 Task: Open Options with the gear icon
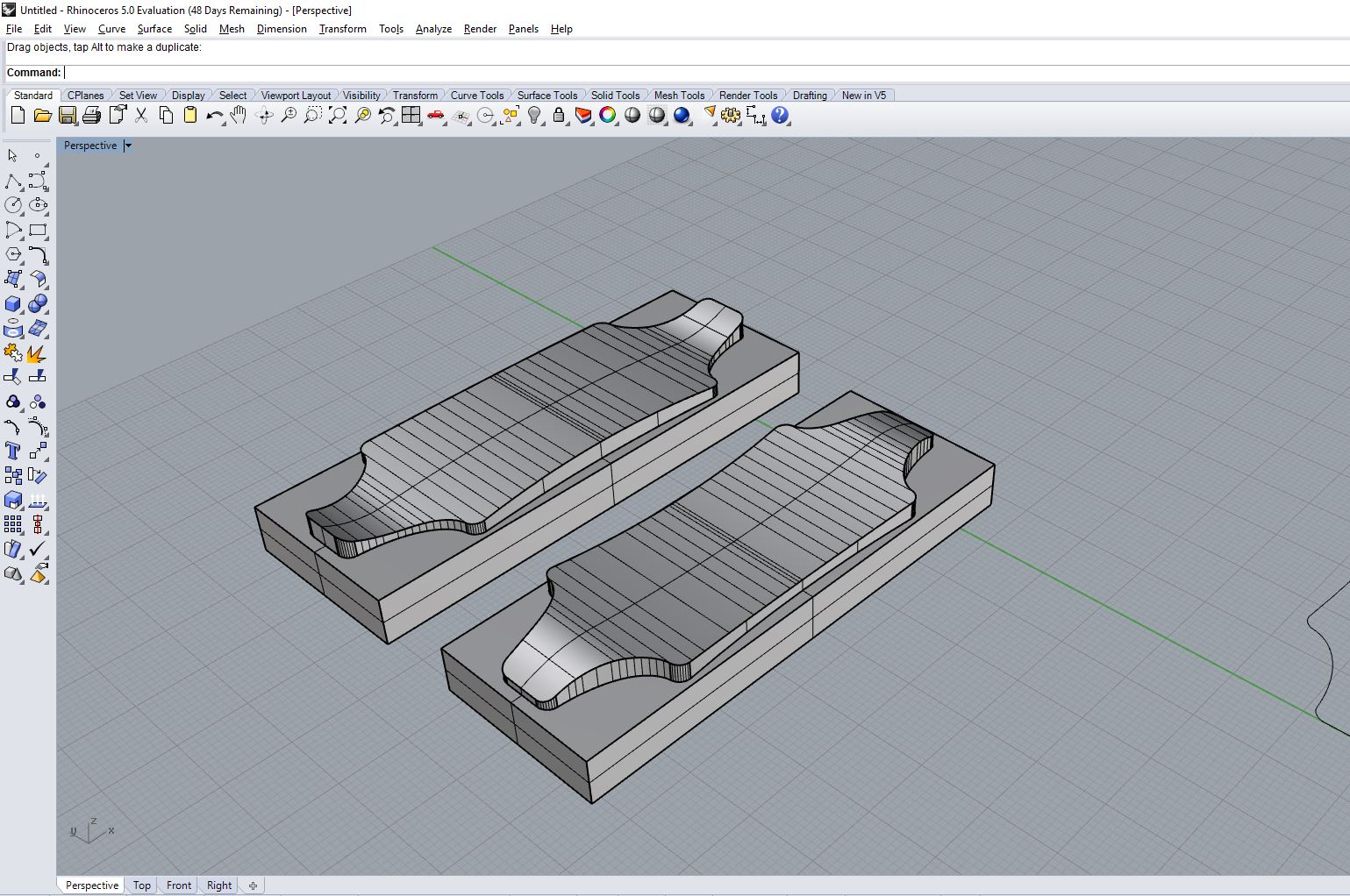point(731,115)
